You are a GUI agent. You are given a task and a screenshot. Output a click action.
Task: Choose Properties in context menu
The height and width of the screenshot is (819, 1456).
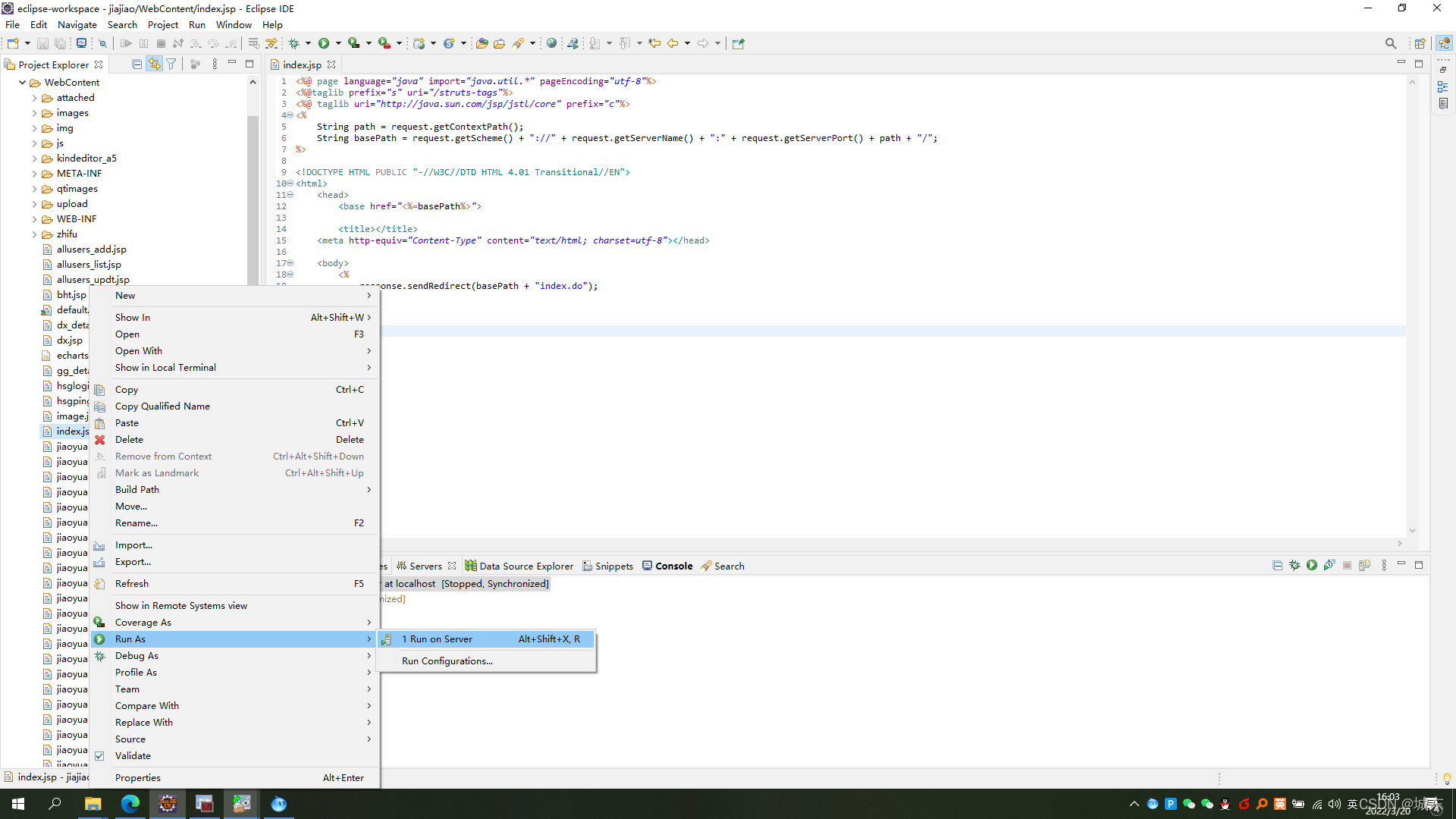point(137,778)
